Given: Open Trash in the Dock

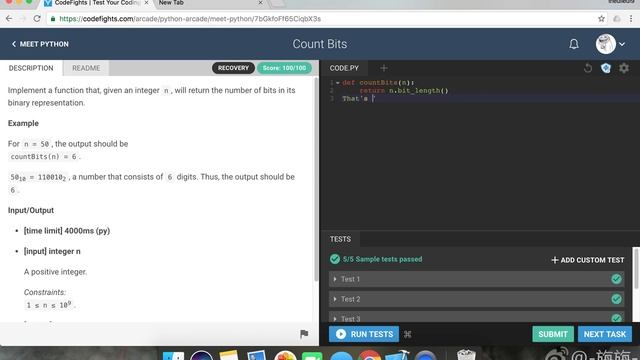Looking at the screenshot, I should (x=466, y=355).
